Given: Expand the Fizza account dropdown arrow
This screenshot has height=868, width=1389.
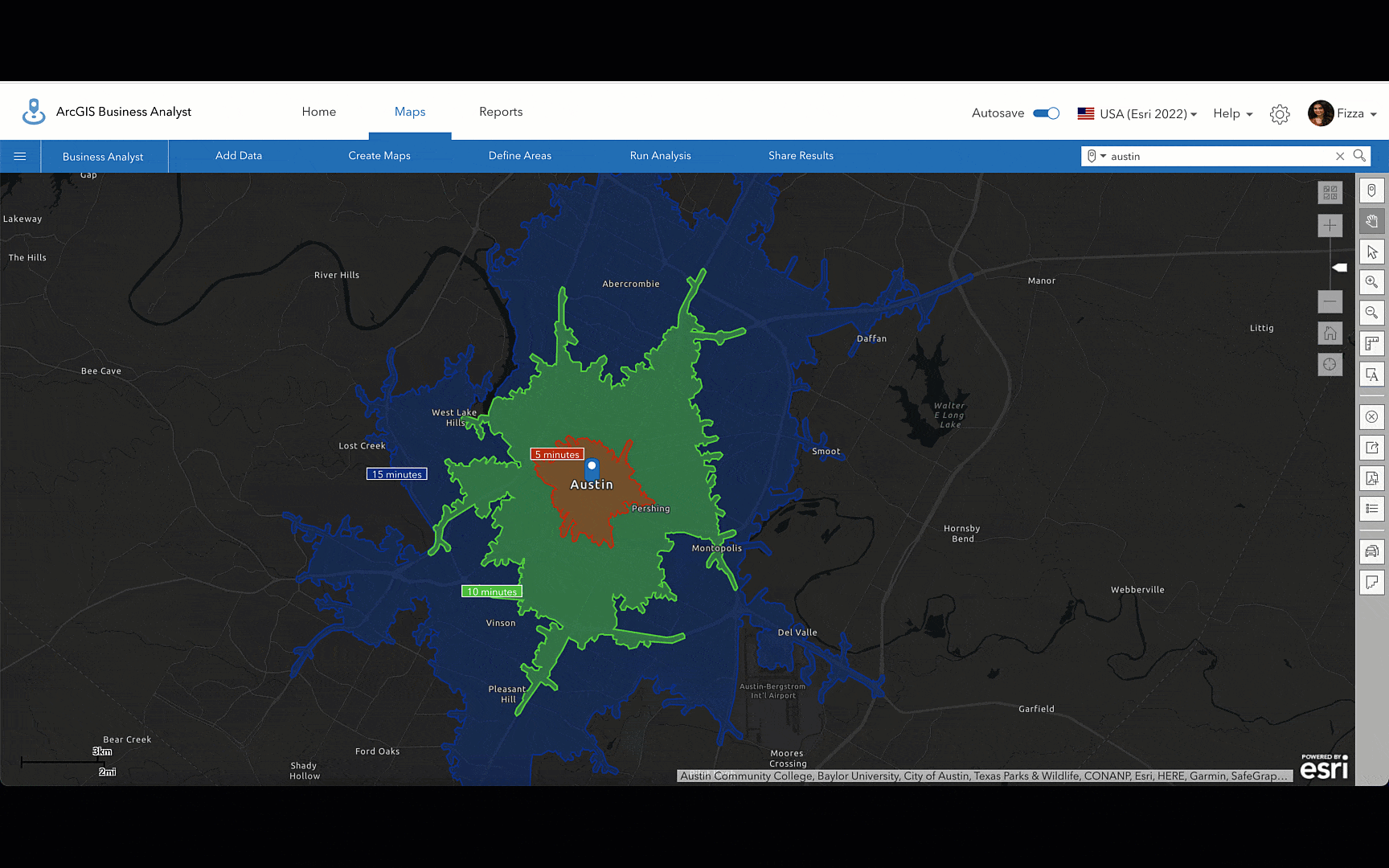Looking at the screenshot, I should (1374, 114).
